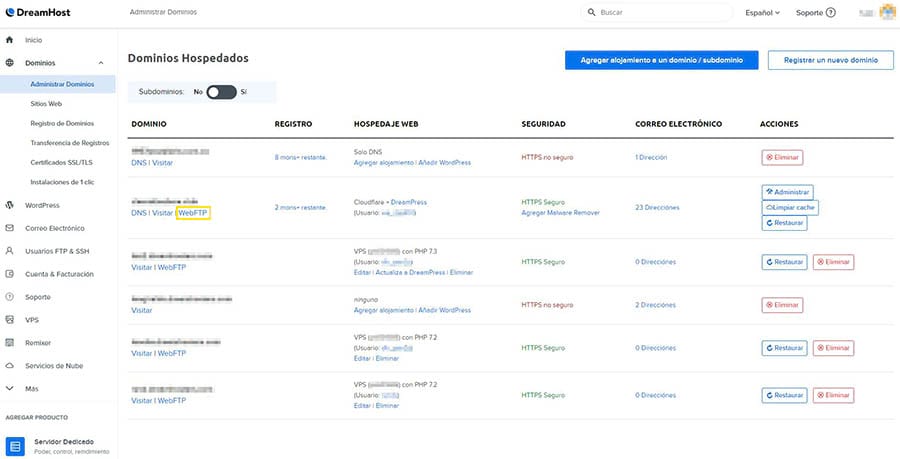Click the Servidor Dedicado product icon
This screenshot has height=459, width=900.
point(15,445)
